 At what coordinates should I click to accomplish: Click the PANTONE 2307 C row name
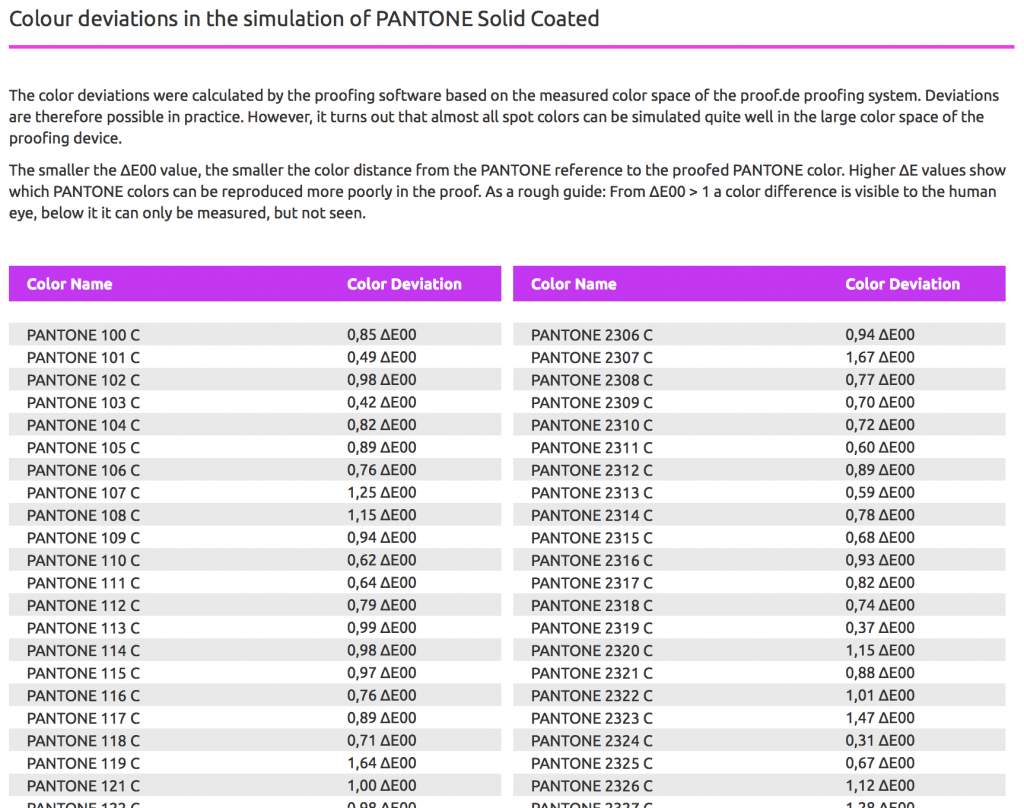pos(592,358)
